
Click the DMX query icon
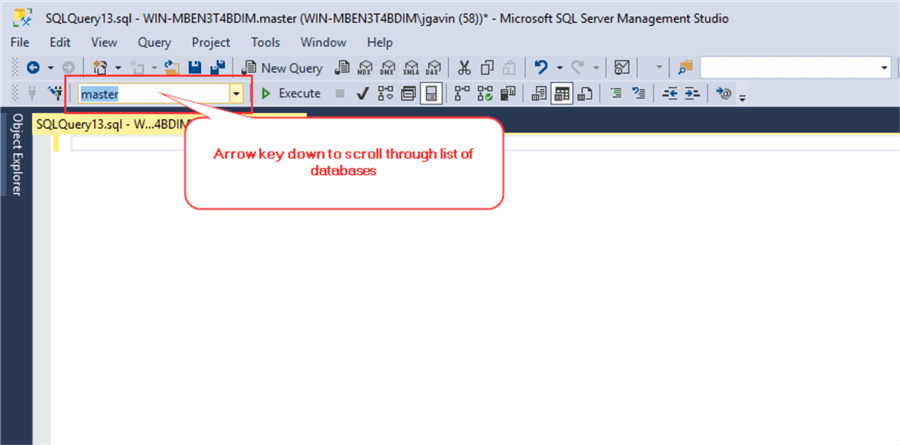pyautogui.click(x=389, y=68)
